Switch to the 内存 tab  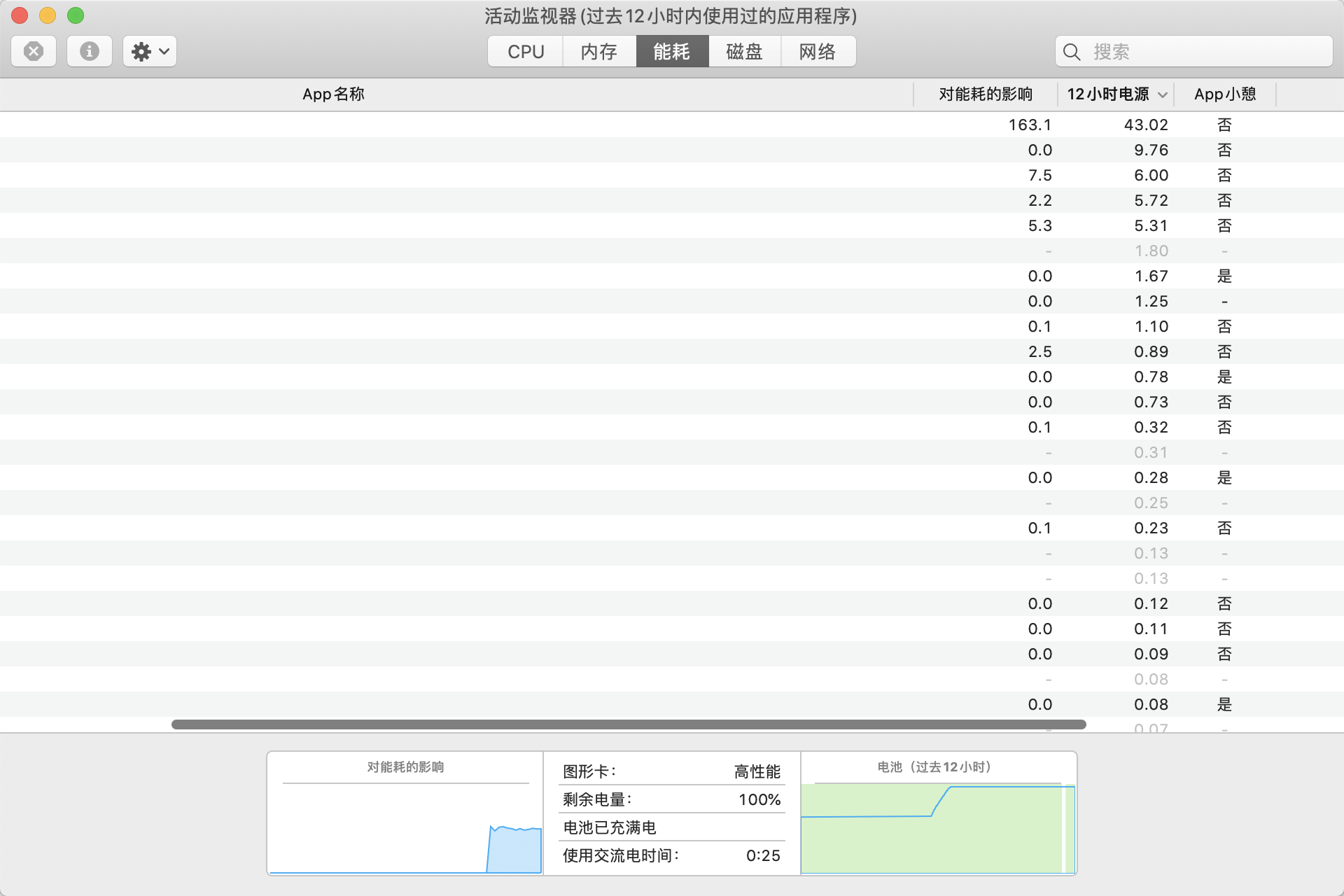(x=599, y=52)
